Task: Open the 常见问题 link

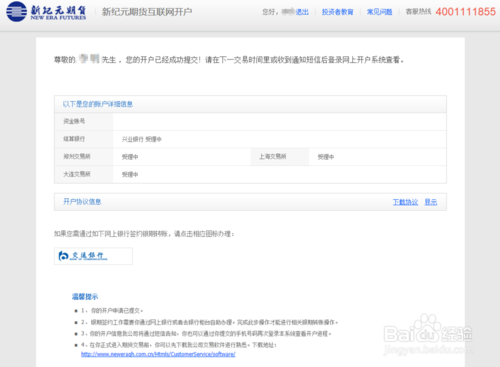Action: [379, 12]
